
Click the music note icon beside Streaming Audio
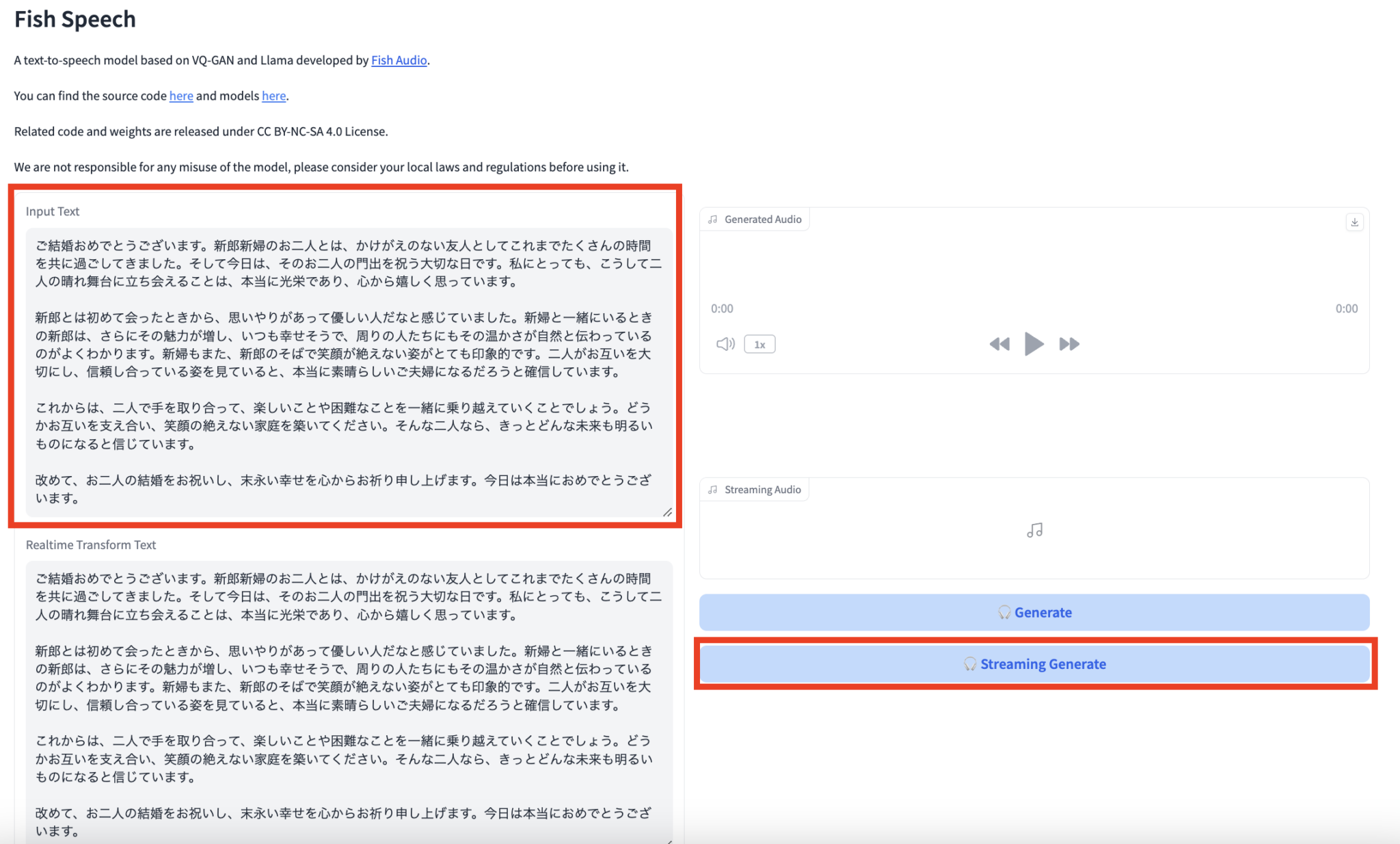(x=713, y=489)
